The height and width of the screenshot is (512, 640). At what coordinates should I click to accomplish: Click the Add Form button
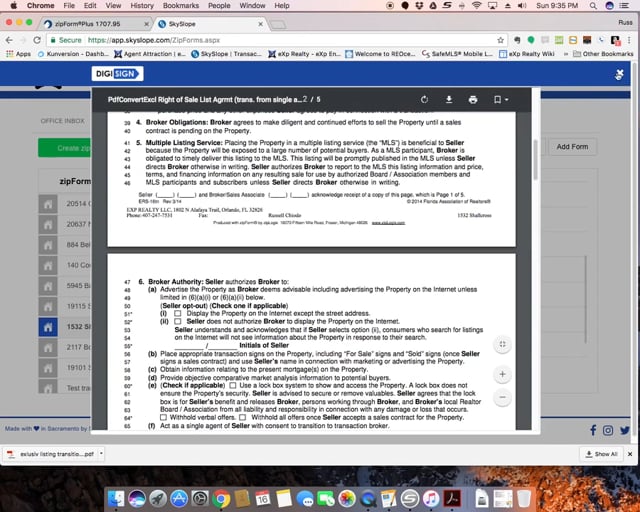[572, 147]
